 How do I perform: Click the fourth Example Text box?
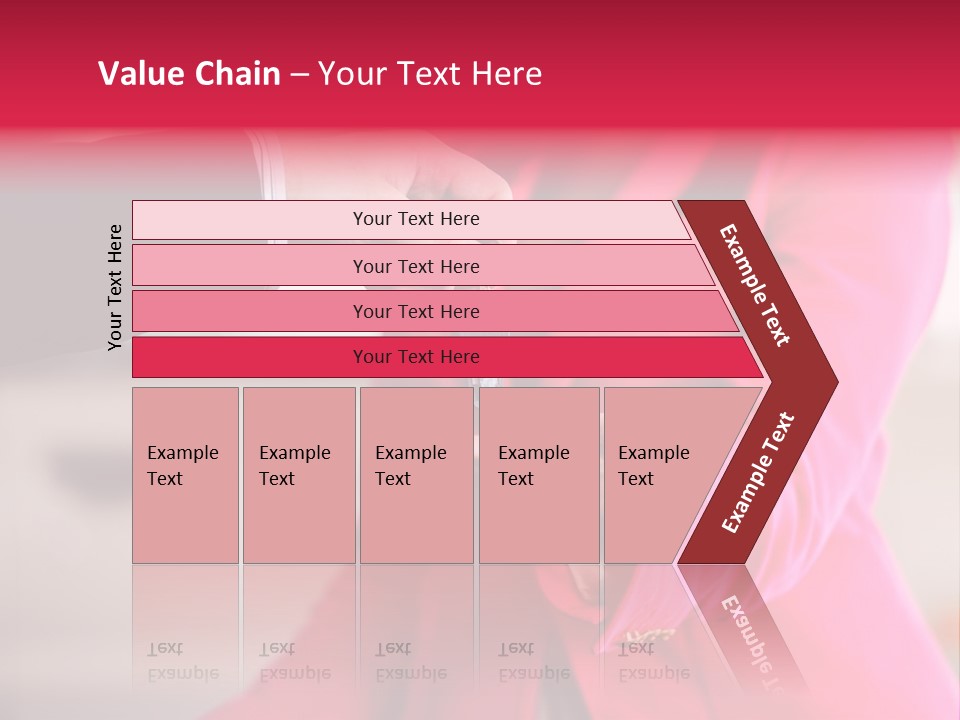539,475
